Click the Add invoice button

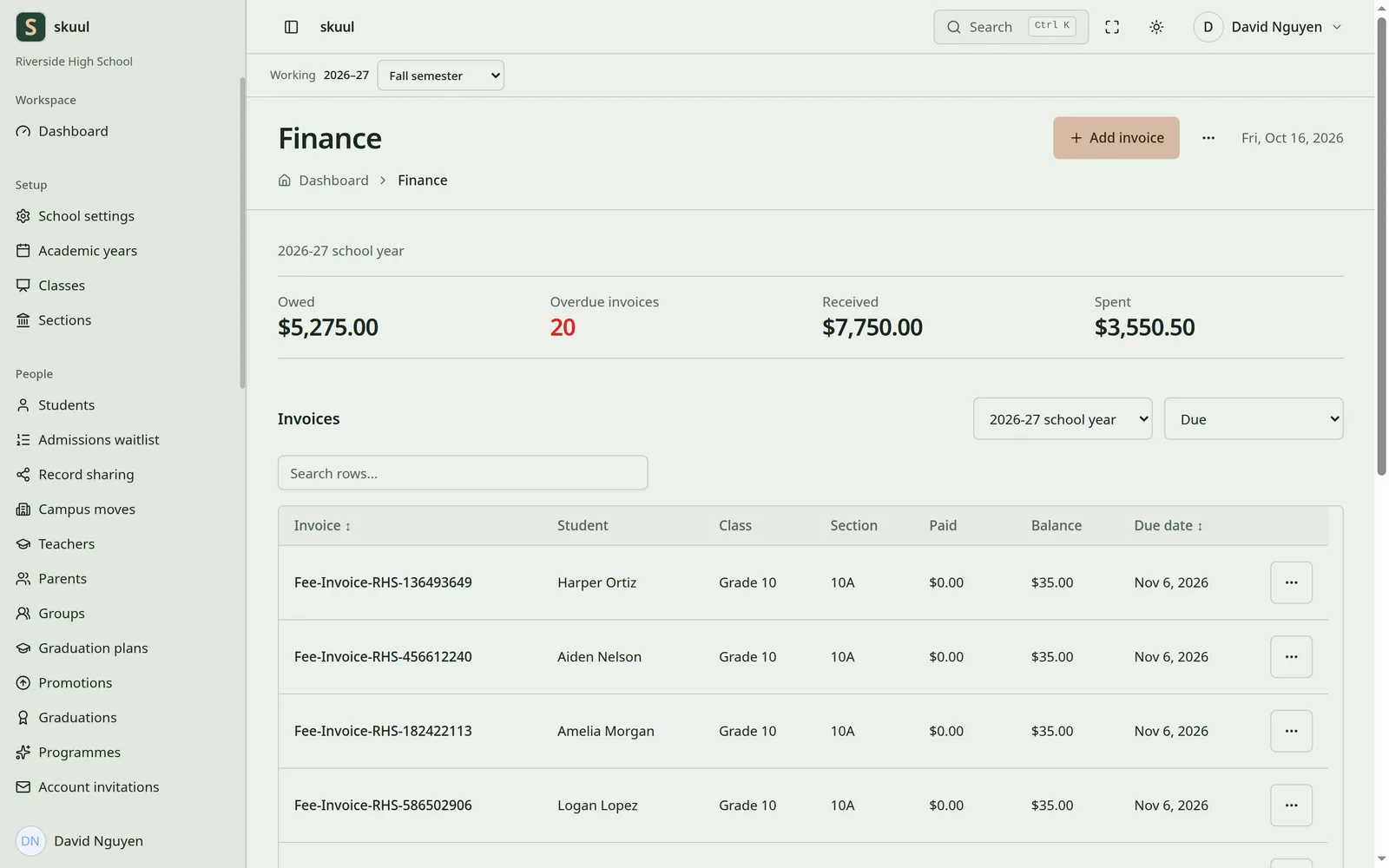click(x=1116, y=138)
